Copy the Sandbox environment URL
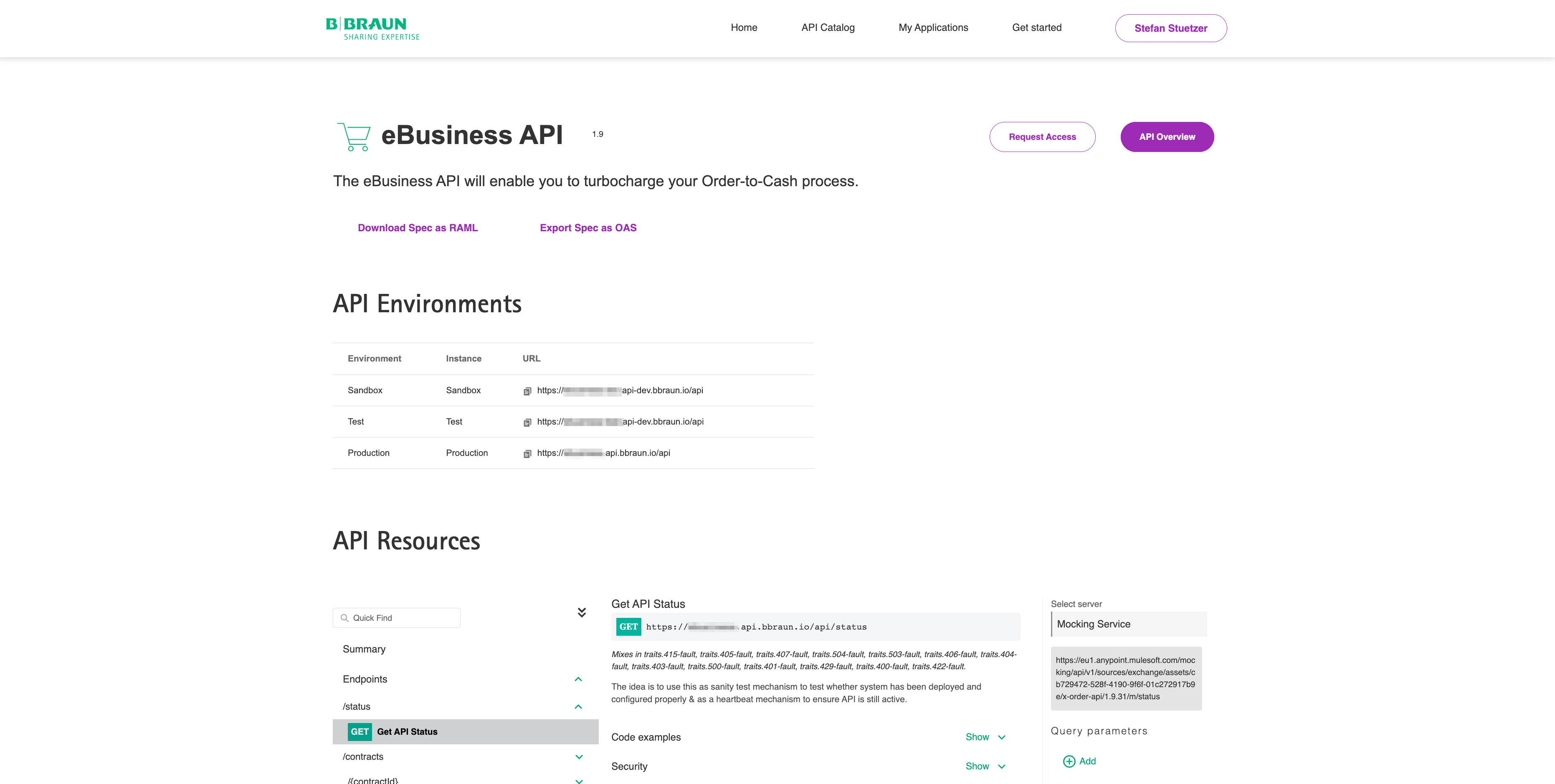The height and width of the screenshot is (784, 1555). (x=527, y=391)
